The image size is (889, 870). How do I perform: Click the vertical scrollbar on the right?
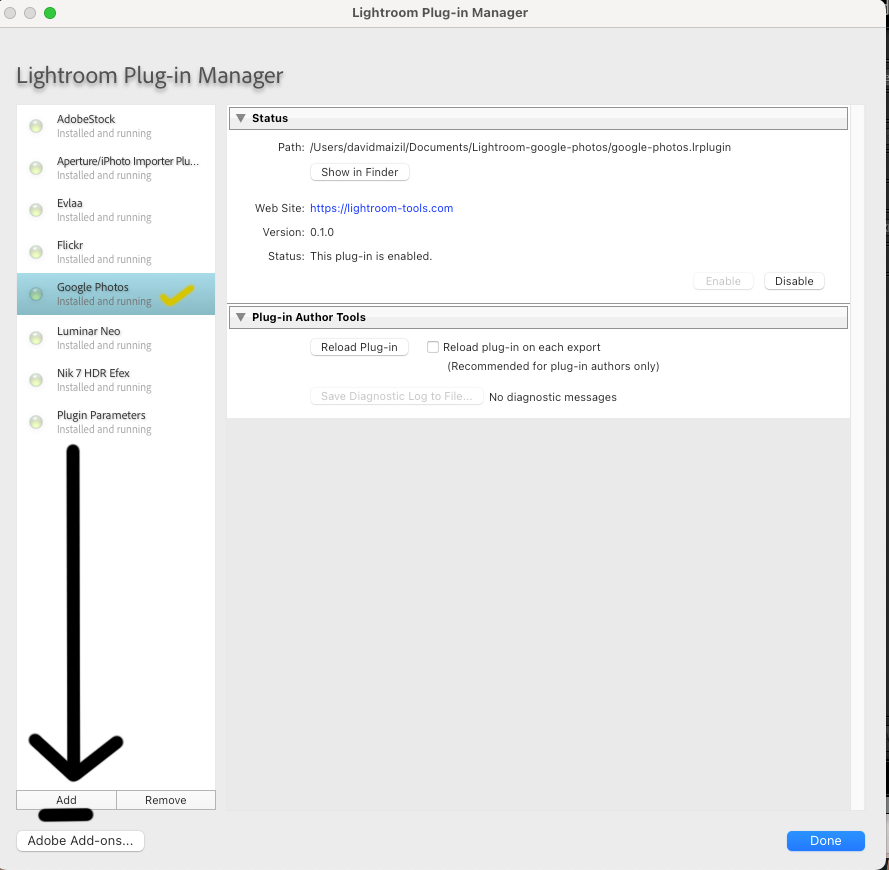860,450
